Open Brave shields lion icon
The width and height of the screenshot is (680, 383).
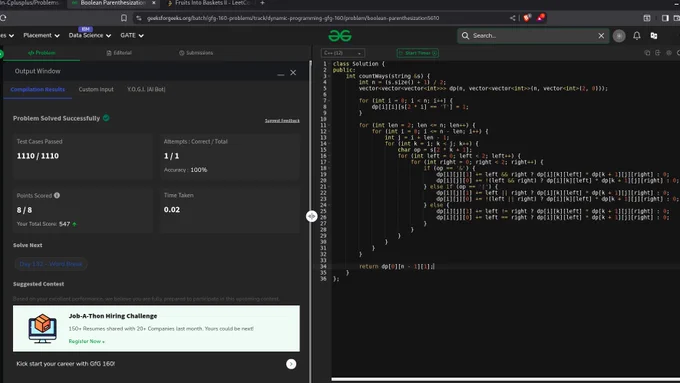coord(527,18)
